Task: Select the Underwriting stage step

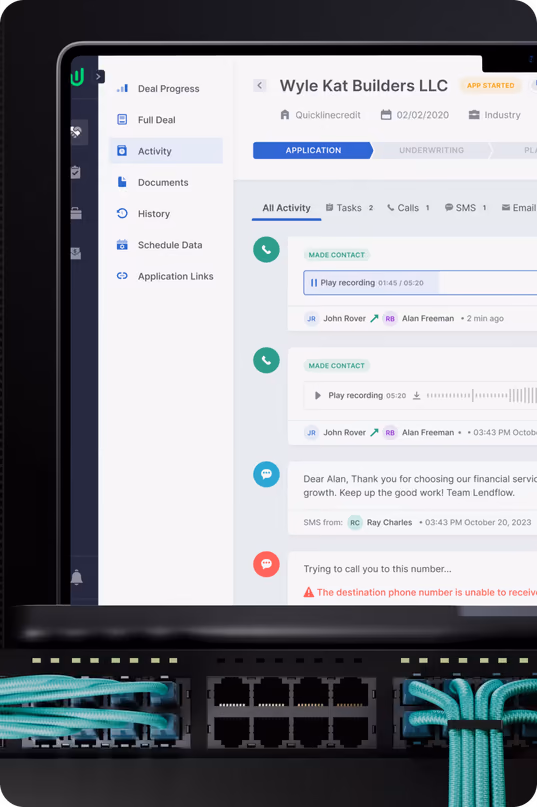Action: tap(431, 150)
